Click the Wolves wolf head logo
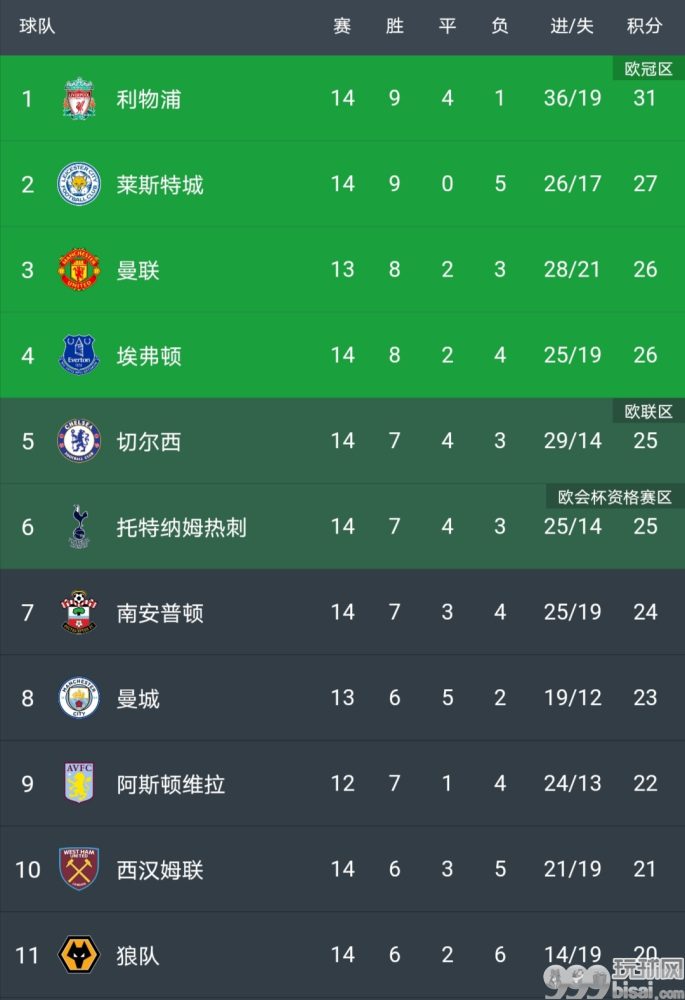The height and width of the screenshot is (1000, 685). pyautogui.click(x=79, y=955)
